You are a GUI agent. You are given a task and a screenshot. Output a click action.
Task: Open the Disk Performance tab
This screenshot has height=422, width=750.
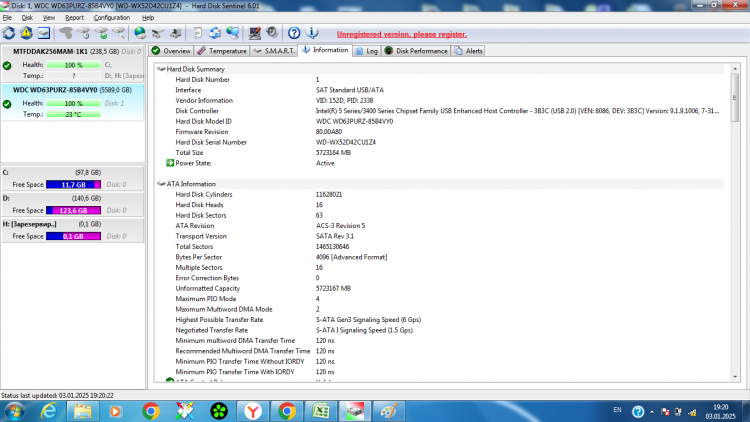[x=416, y=51]
